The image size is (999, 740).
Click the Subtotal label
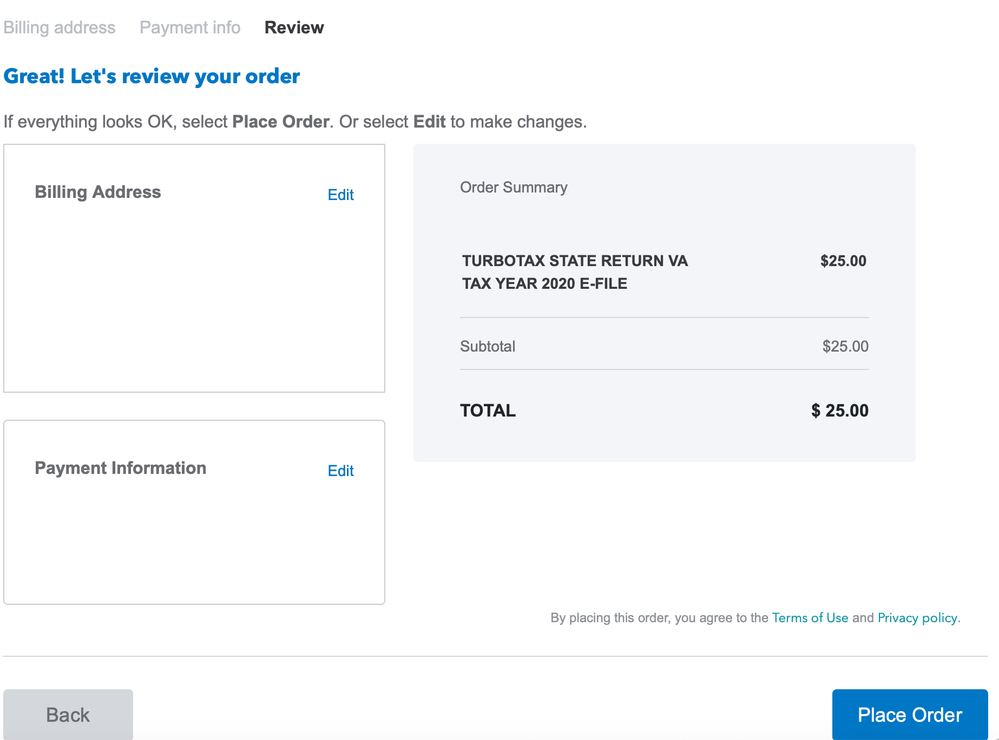click(x=487, y=346)
